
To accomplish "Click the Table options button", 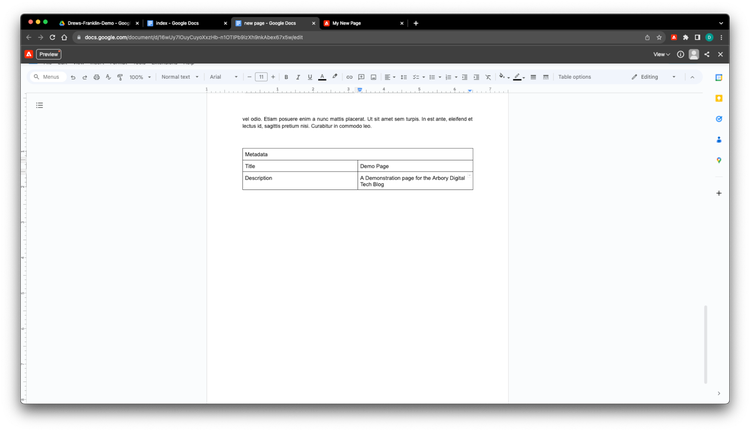I will pyautogui.click(x=574, y=77).
